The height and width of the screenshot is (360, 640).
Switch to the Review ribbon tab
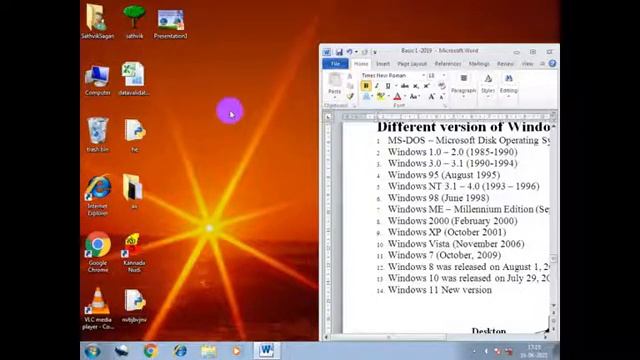click(505, 64)
